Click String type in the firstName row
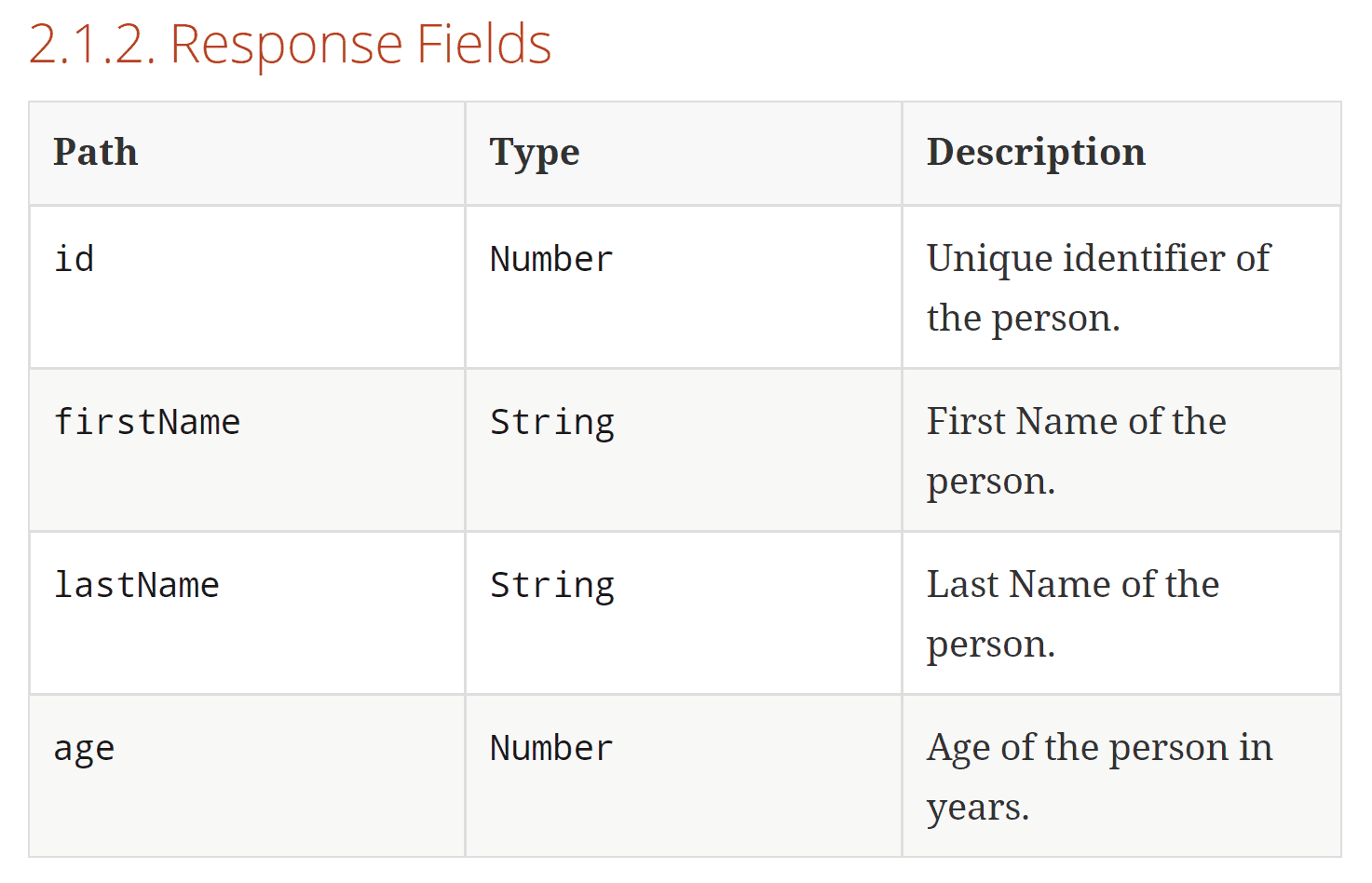This screenshot has width=1372, height=883. tap(551, 422)
